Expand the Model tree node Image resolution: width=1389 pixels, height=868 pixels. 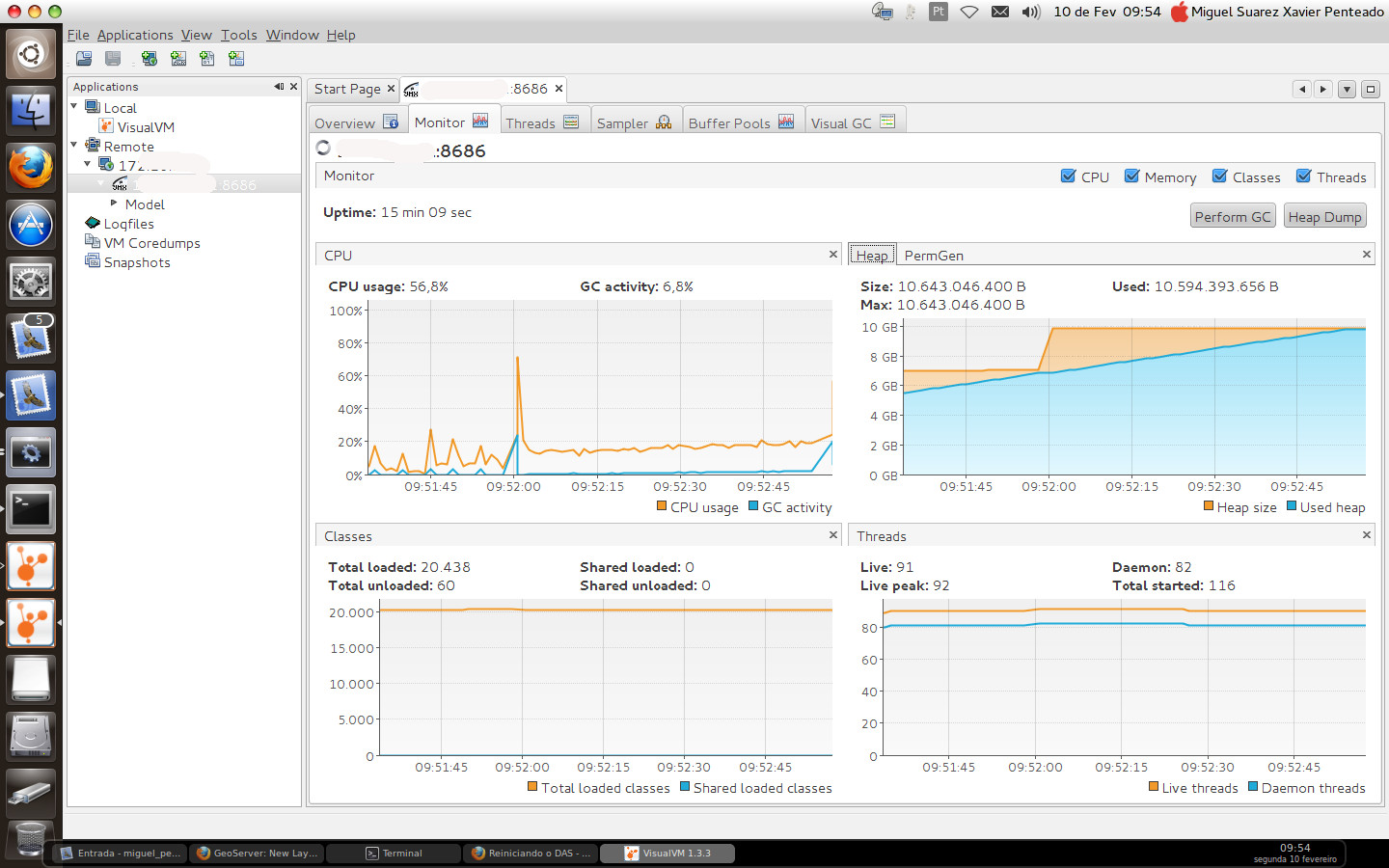click(114, 203)
